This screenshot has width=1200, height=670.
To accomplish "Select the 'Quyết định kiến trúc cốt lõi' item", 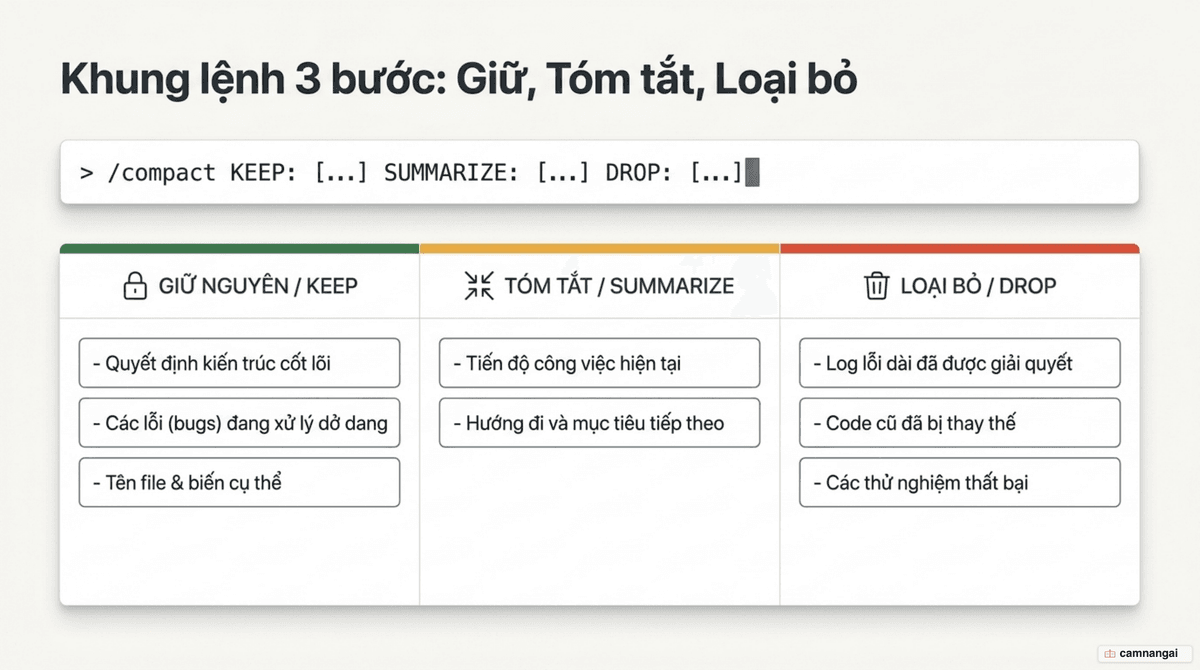I will tap(239, 363).
